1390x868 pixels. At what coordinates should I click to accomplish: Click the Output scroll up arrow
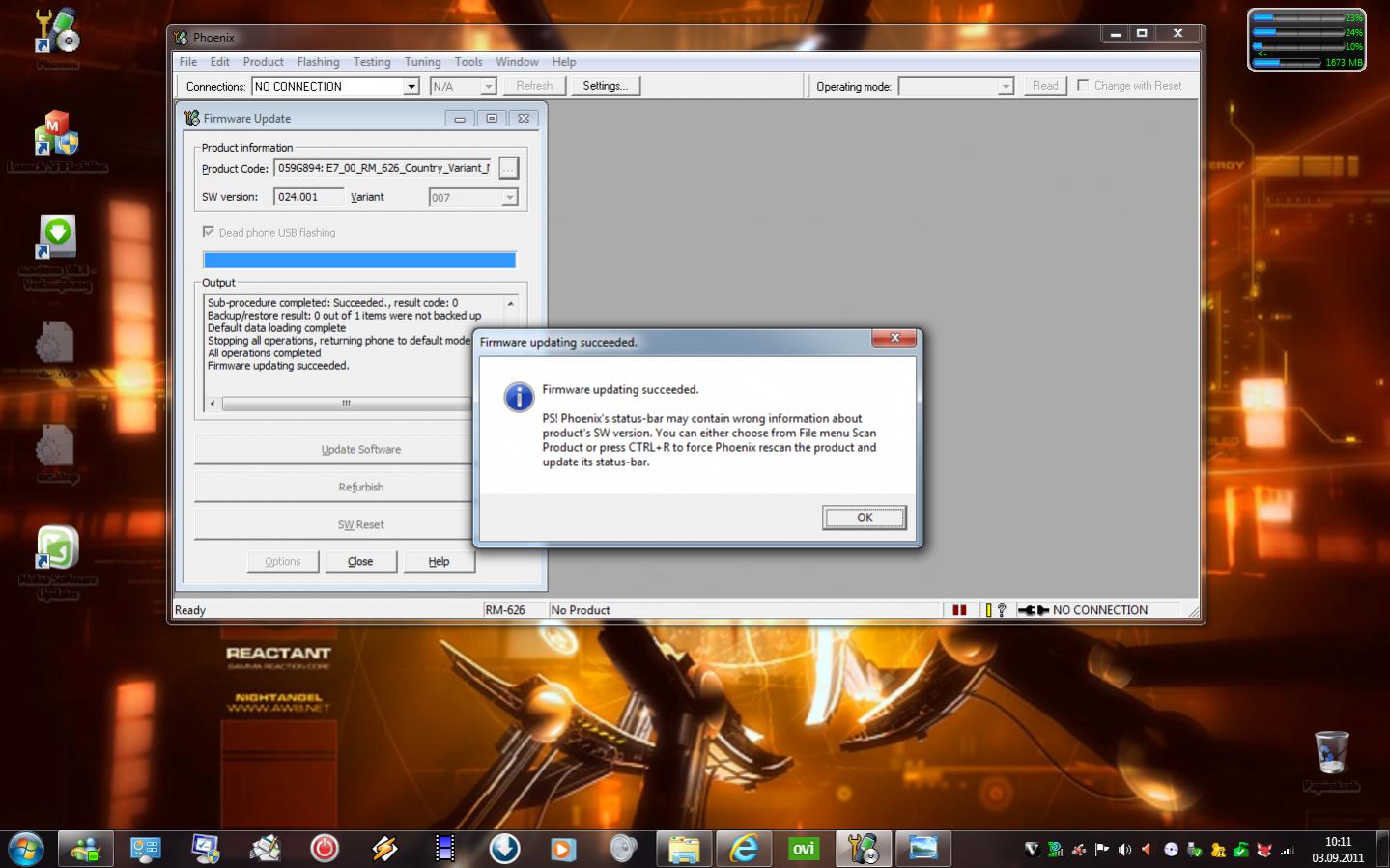(511, 303)
